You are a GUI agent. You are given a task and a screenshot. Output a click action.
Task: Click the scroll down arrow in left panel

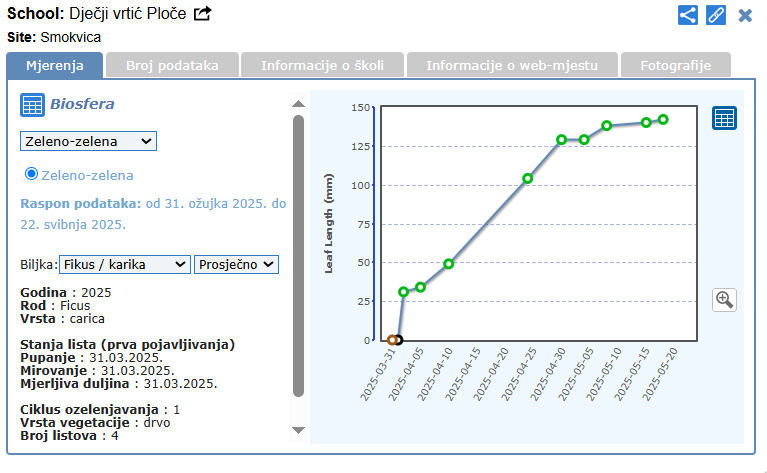[x=297, y=430]
